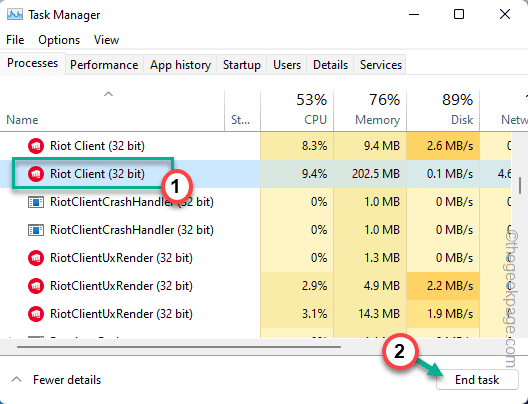Click the 2.2 MB/s disk cell

click(443, 286)
